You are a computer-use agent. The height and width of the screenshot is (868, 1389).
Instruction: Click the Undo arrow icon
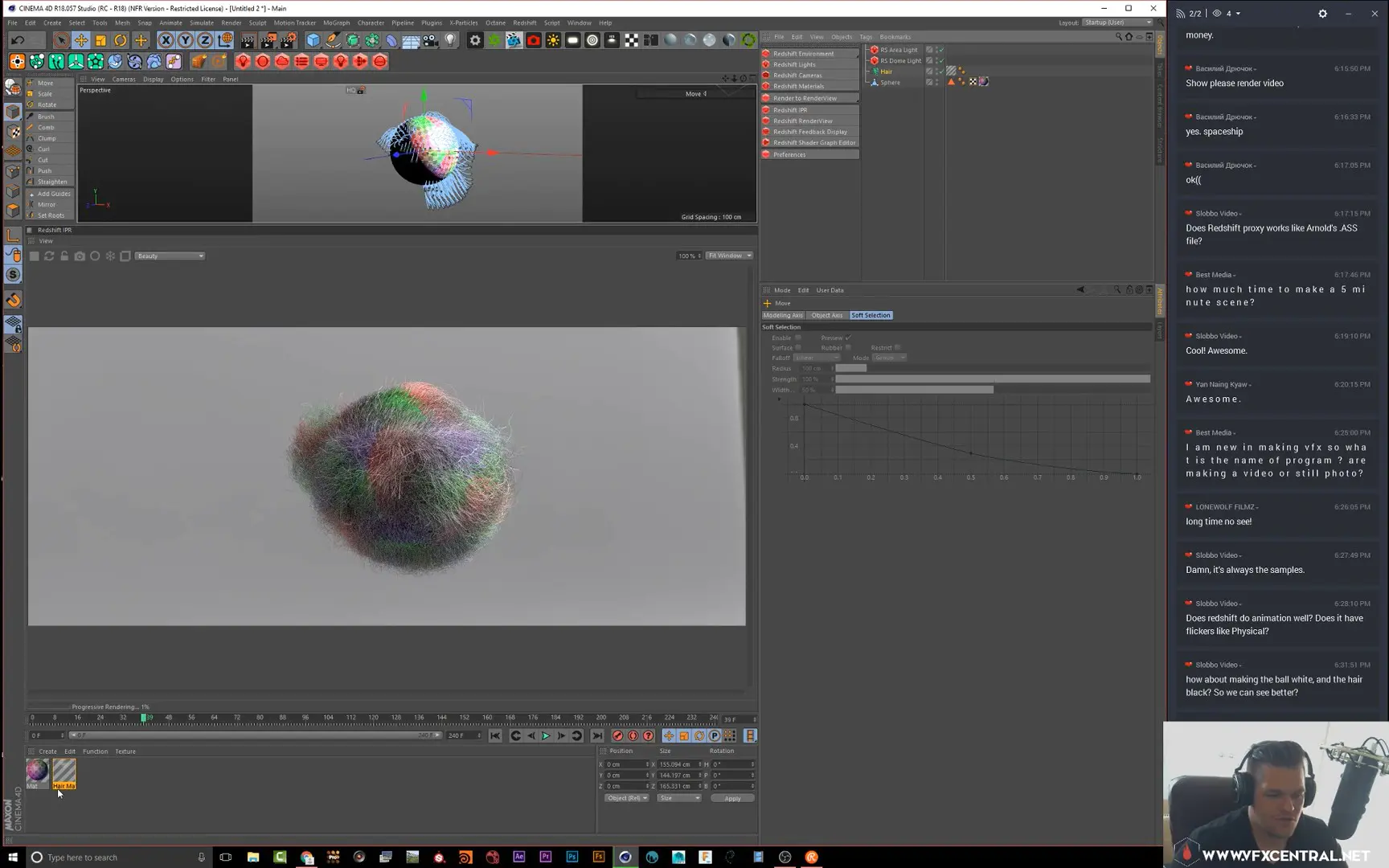pyautogui.click(x=18, y=40)
